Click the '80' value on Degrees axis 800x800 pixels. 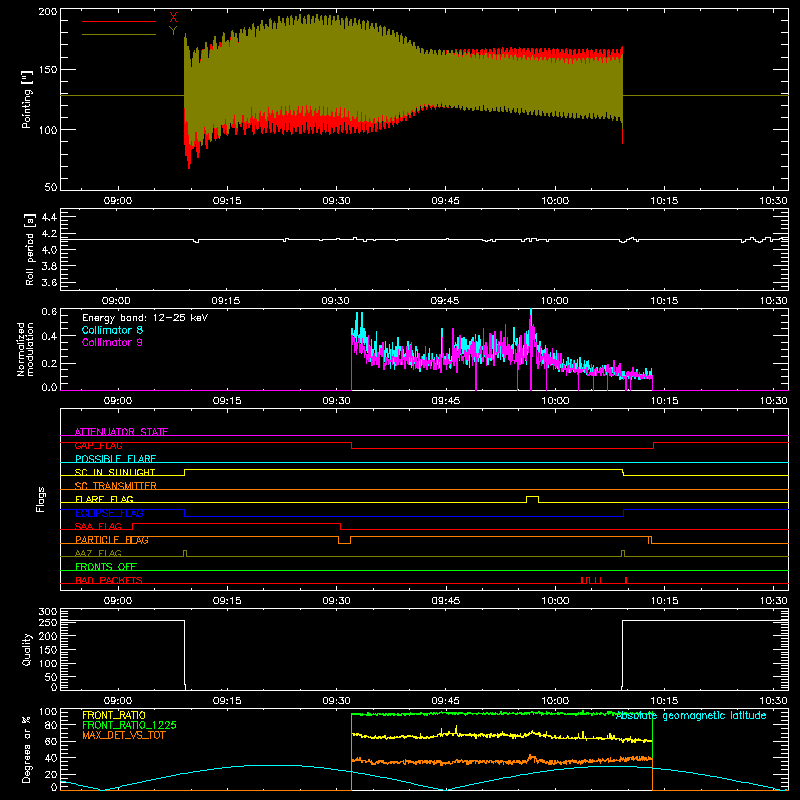pos(51,725)
